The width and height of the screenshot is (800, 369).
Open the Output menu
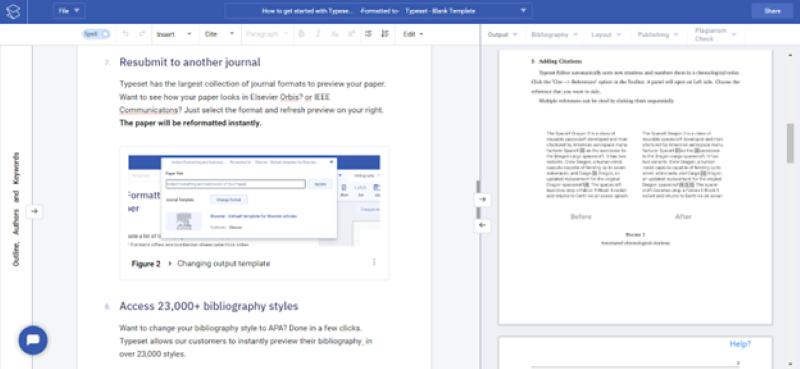click(503, 35)
